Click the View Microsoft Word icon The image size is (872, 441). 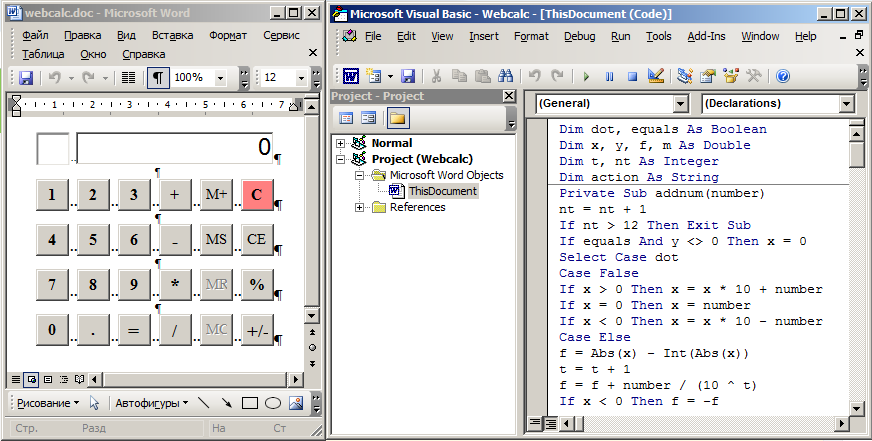coord(351,76)
